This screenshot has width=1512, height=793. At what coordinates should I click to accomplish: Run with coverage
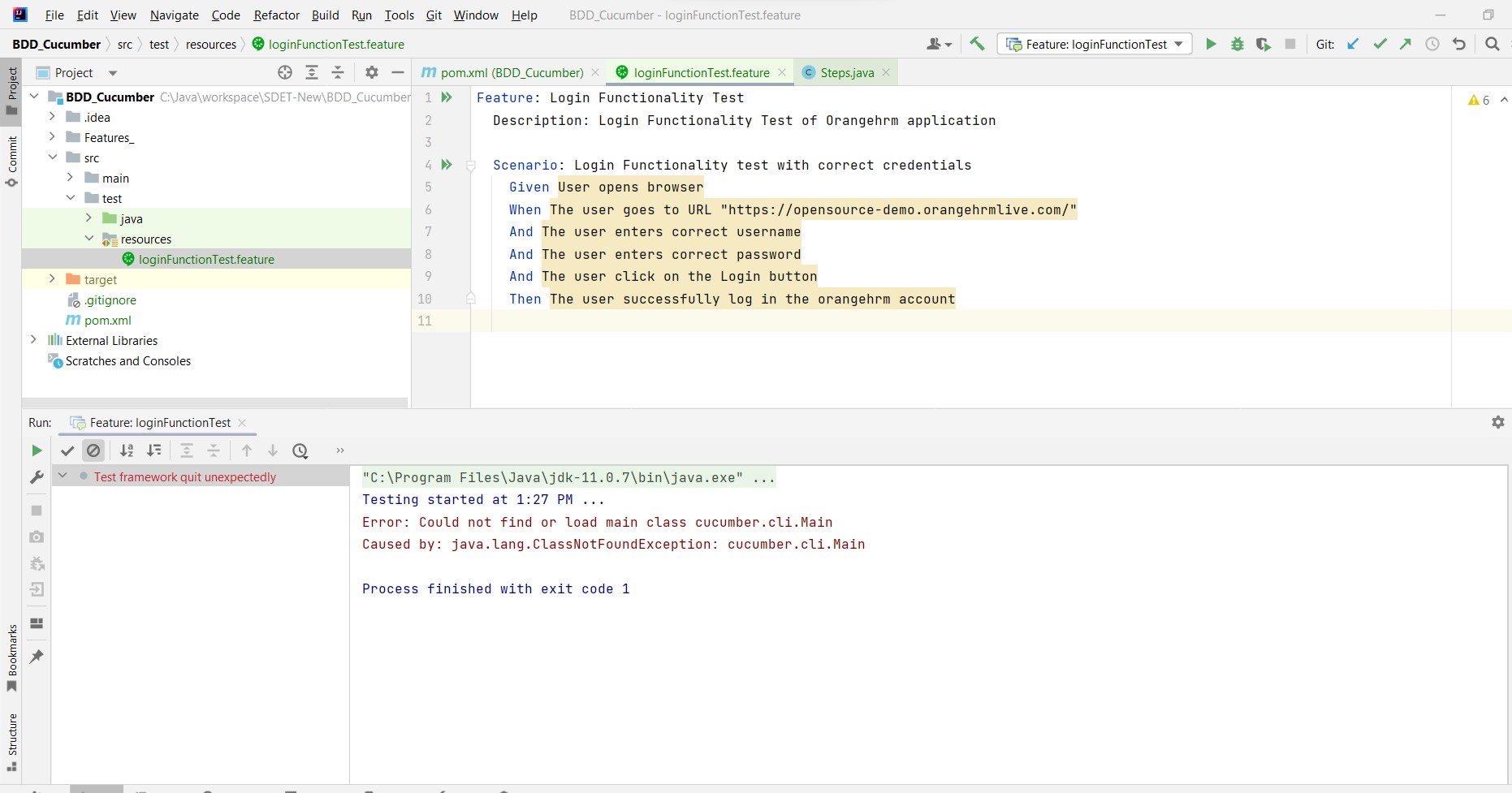(x=1264, y=44)
